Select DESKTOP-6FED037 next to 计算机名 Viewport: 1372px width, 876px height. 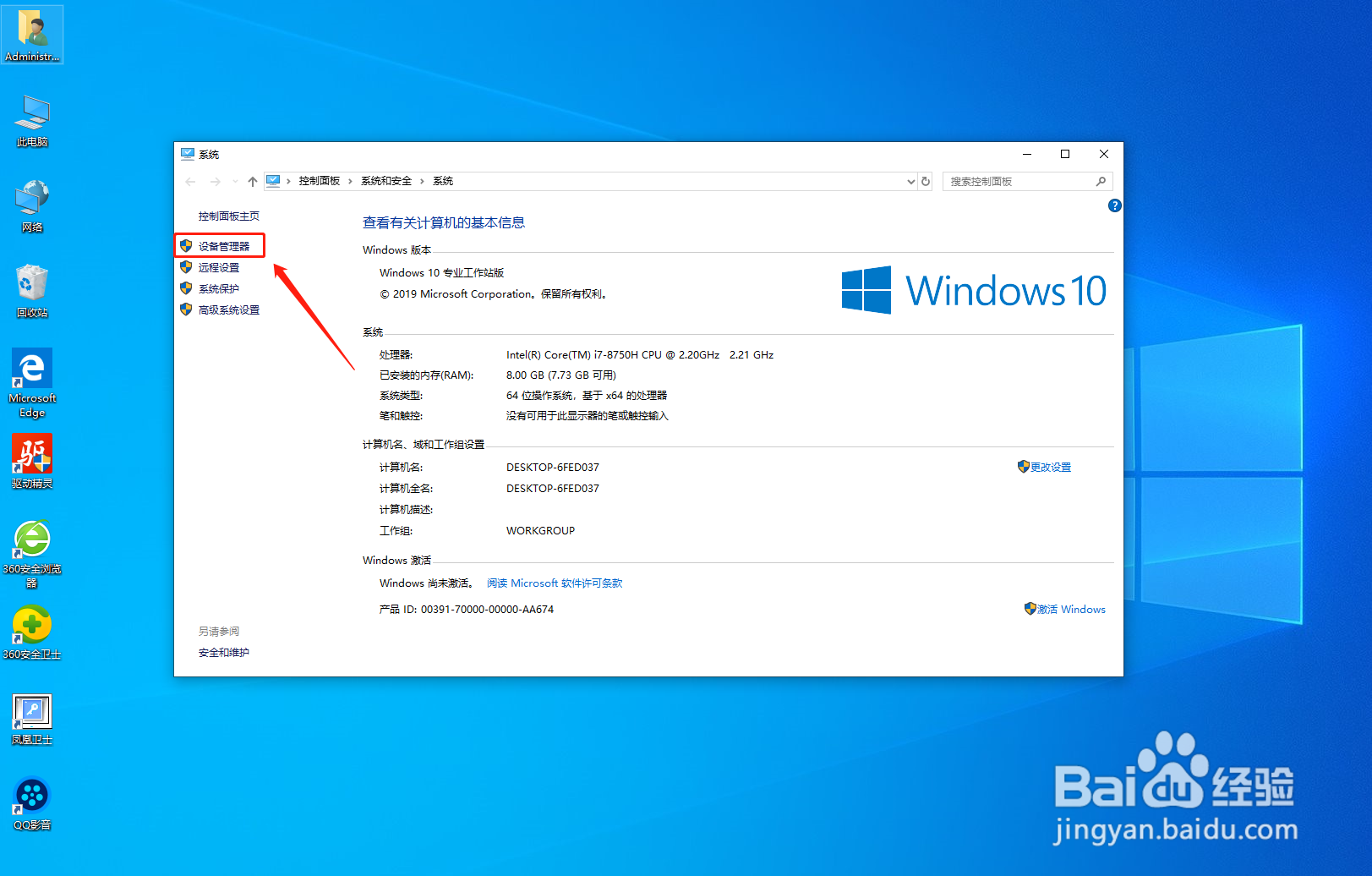553,468
